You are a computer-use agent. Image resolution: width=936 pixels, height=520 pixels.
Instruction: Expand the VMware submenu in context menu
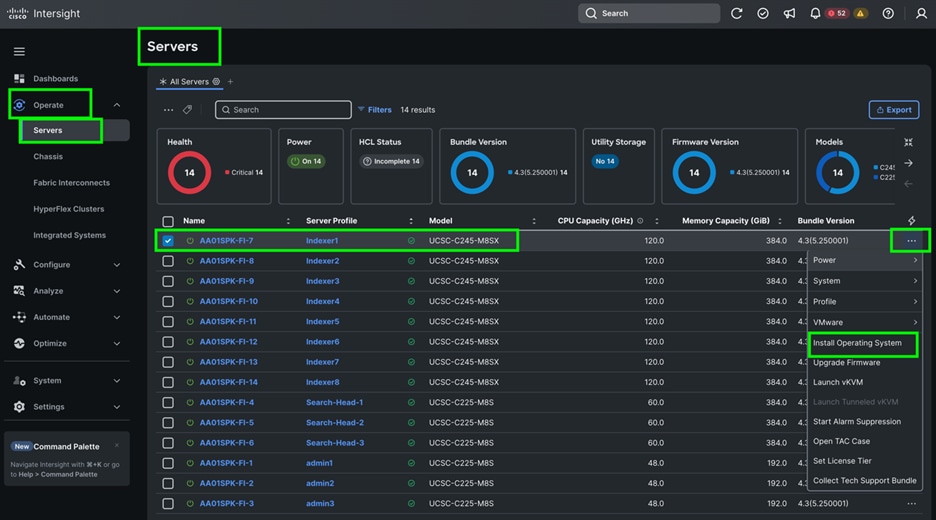(x=864, y=322)
